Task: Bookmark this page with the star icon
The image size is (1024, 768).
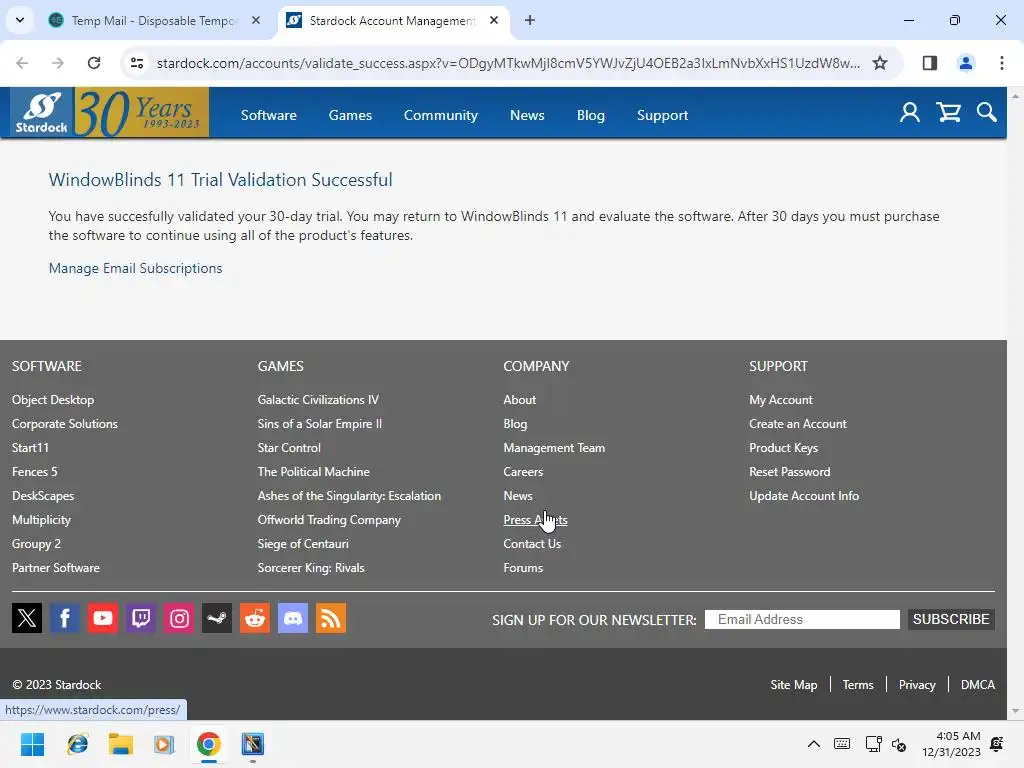Action: point(880,63)
